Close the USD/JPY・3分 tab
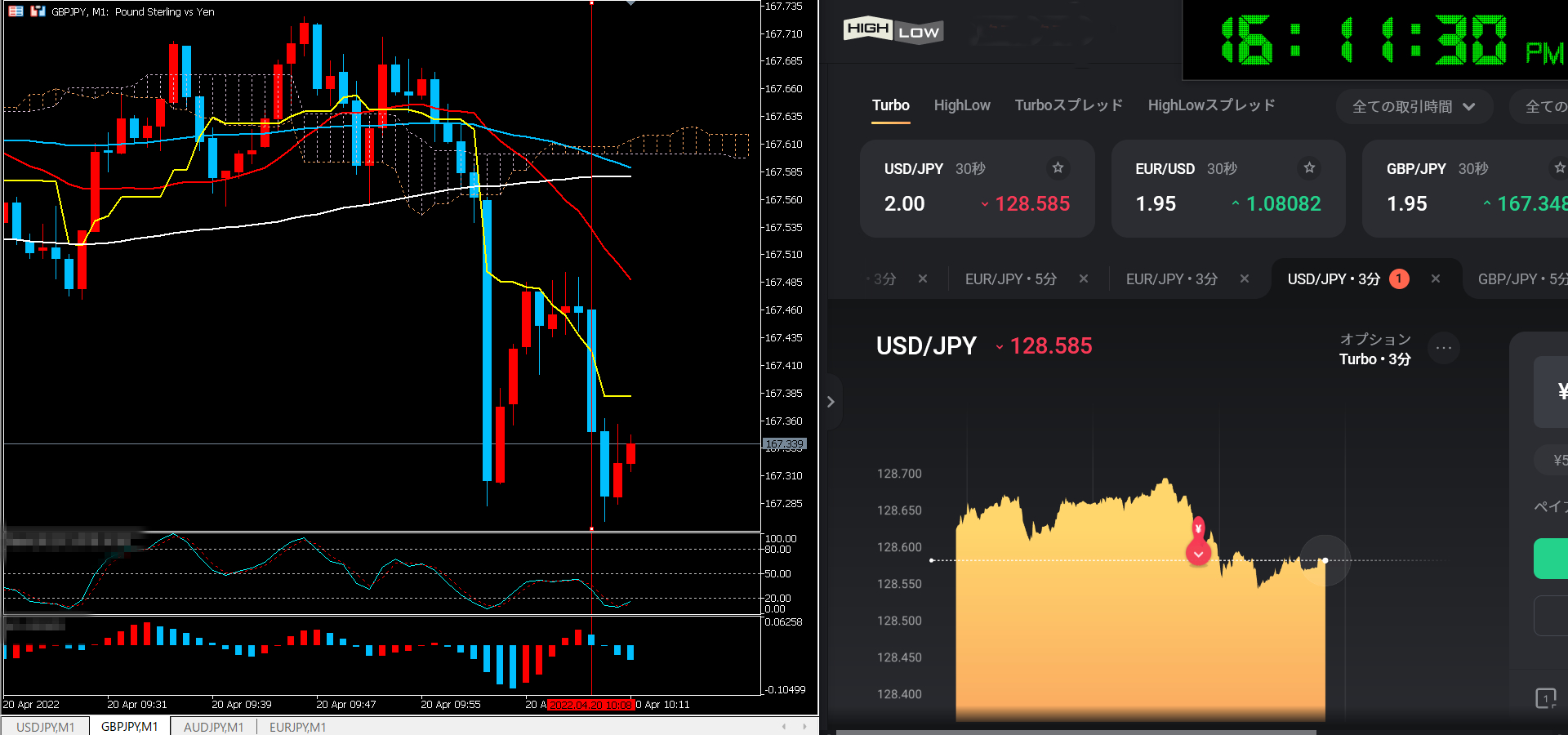The image size is (1568, 735). [x=1435, y=279]
